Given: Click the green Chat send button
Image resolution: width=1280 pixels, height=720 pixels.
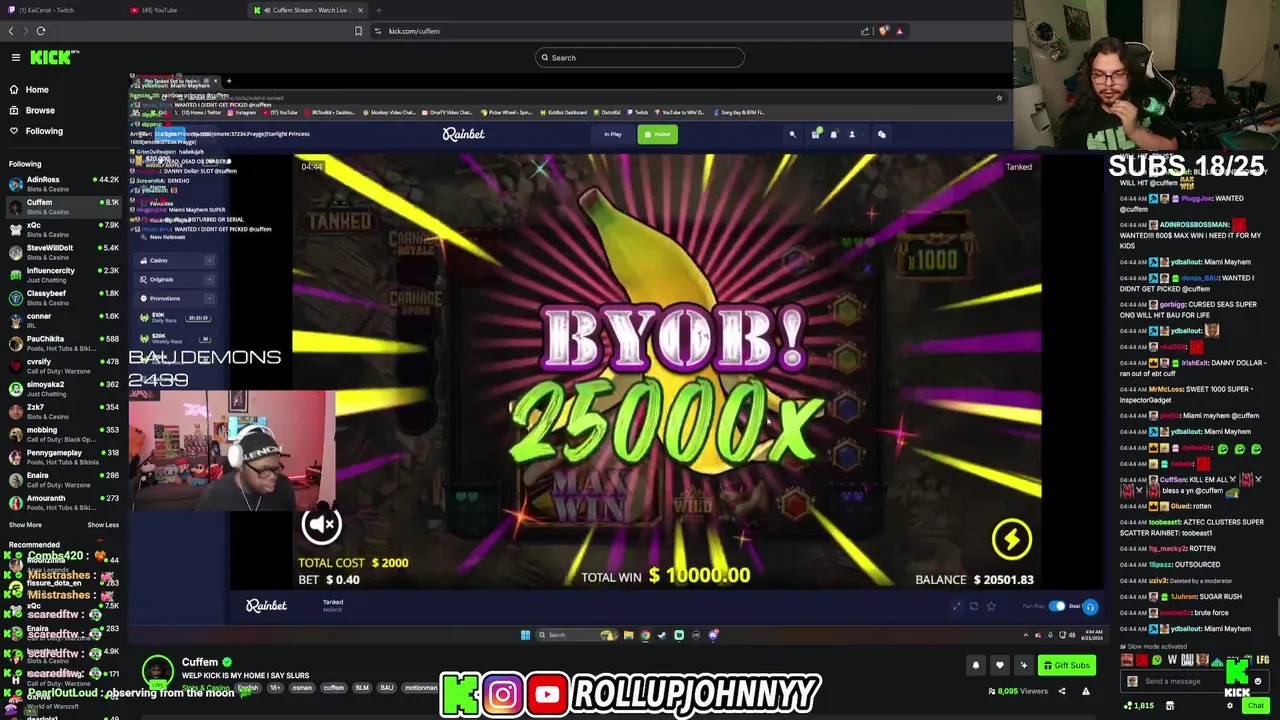Looking at the screenshot, I should 1255,706.
